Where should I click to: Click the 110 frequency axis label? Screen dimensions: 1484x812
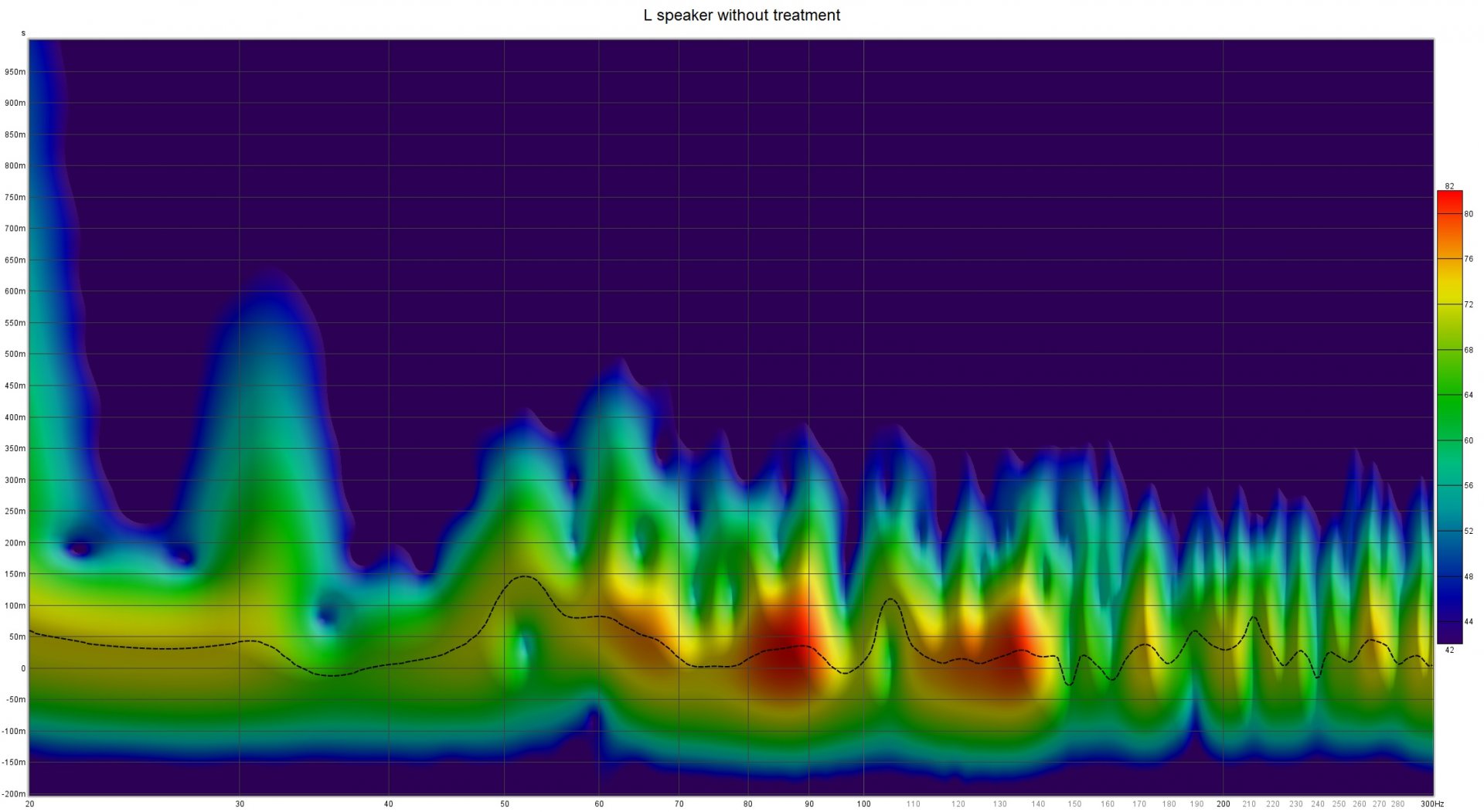tap(913, 804)
